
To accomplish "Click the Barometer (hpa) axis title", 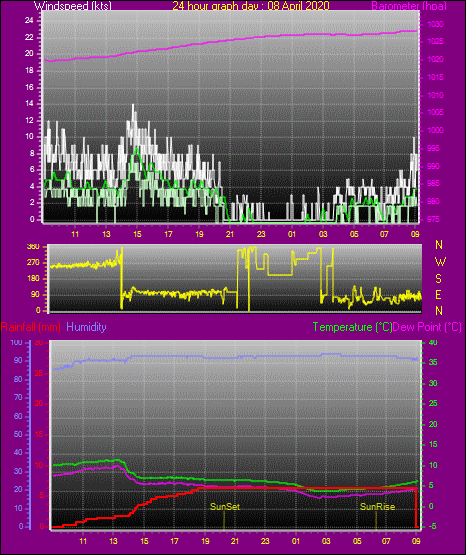I will click(x=409, y=6).
